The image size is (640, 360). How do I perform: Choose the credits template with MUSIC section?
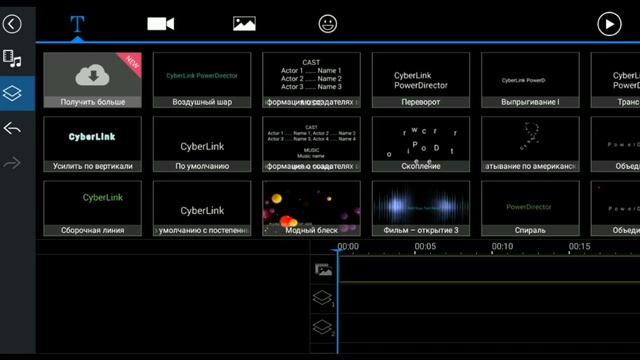pyautogui.click(x=311, y=144)
